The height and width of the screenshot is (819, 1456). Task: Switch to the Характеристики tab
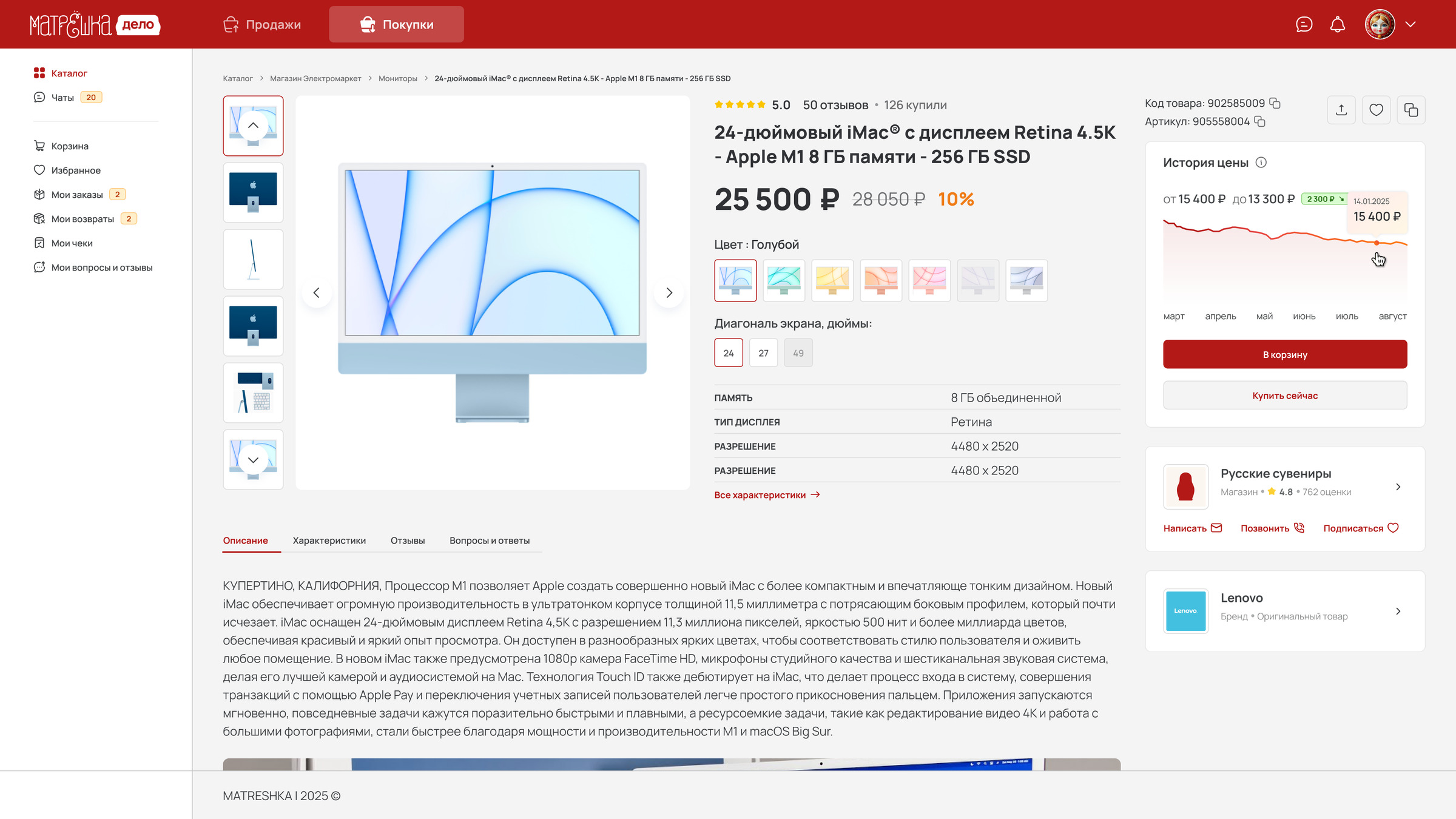tap(329, 541)
